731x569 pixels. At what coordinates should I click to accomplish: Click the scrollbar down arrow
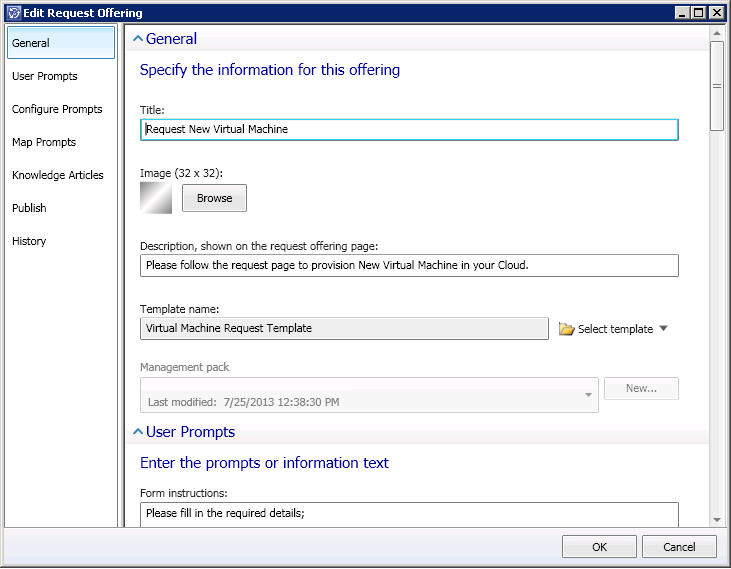coord(717,520)
